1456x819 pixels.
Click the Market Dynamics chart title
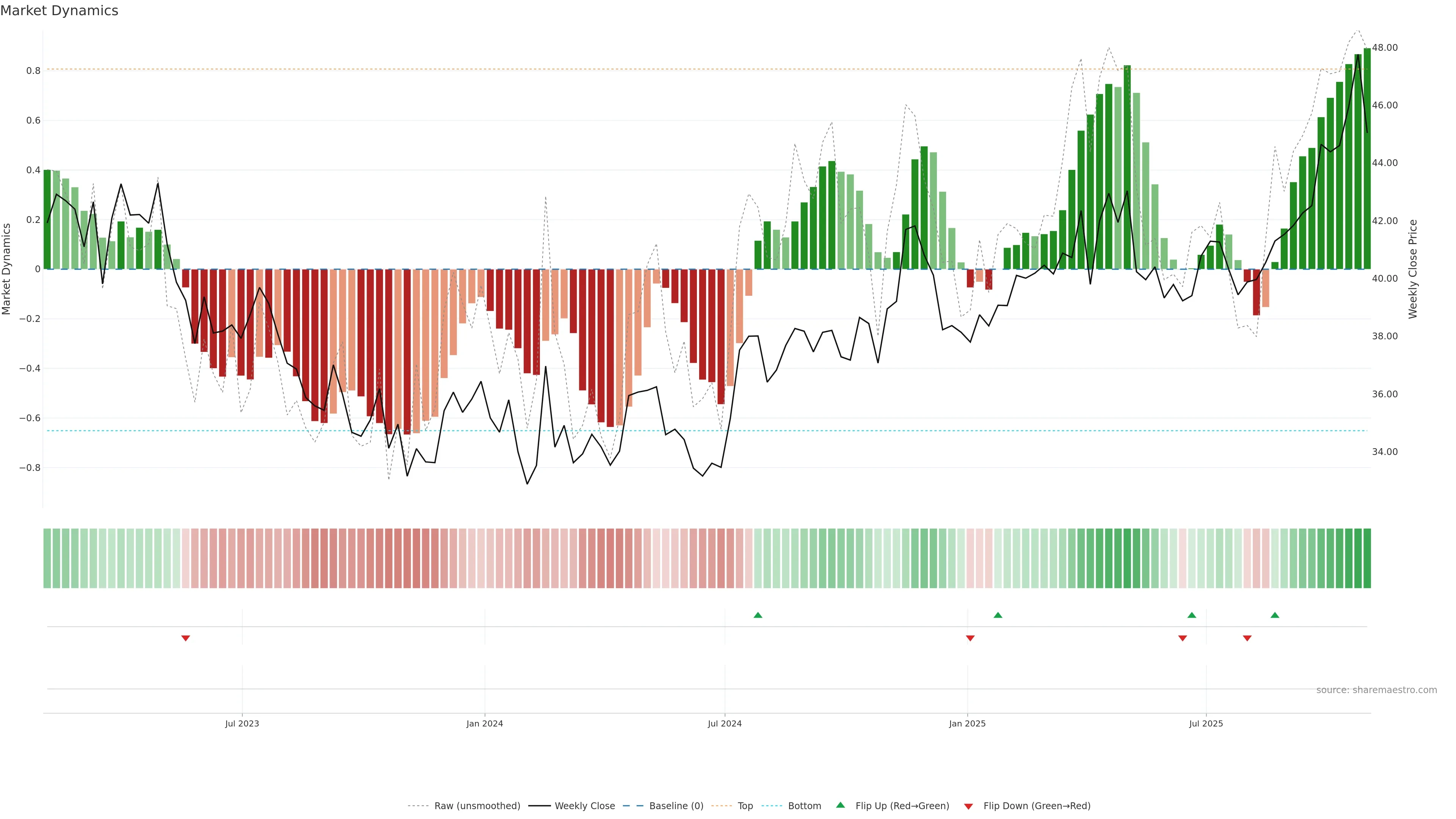click(60, 11)
